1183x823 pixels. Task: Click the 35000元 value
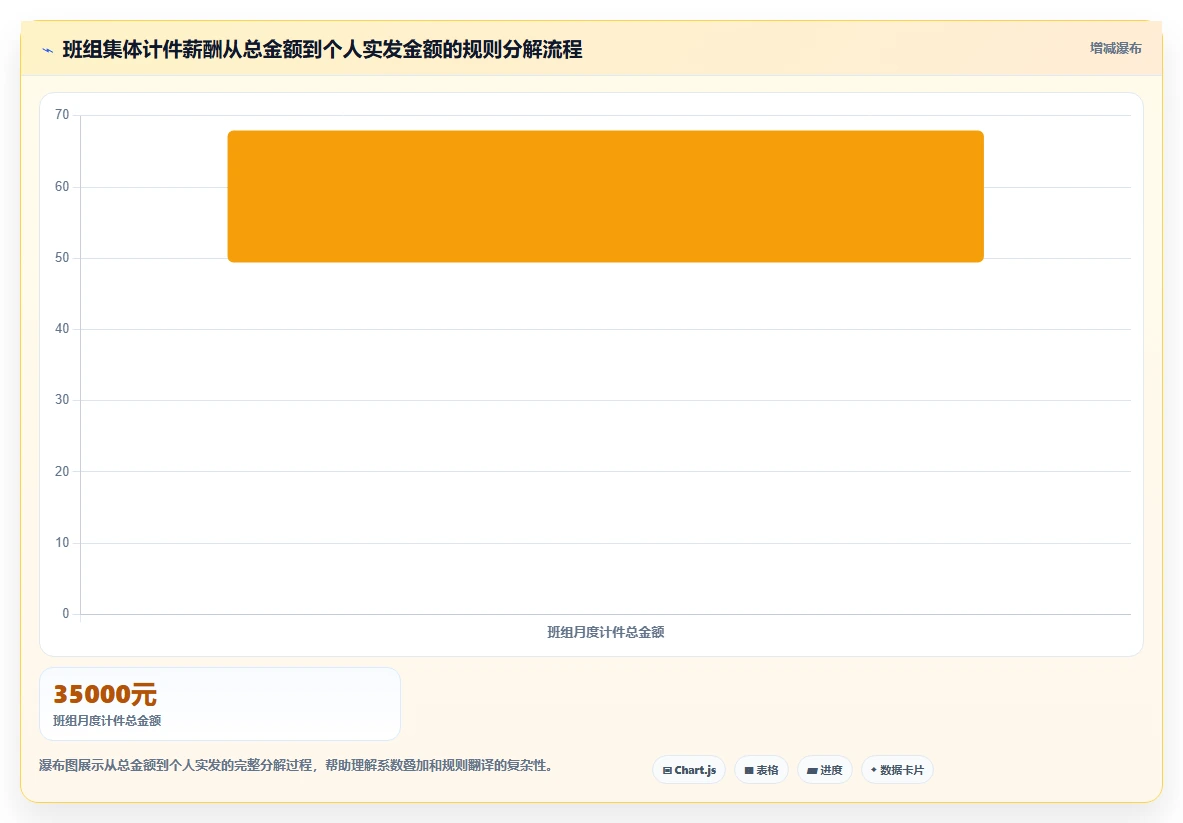click(105, 694)
